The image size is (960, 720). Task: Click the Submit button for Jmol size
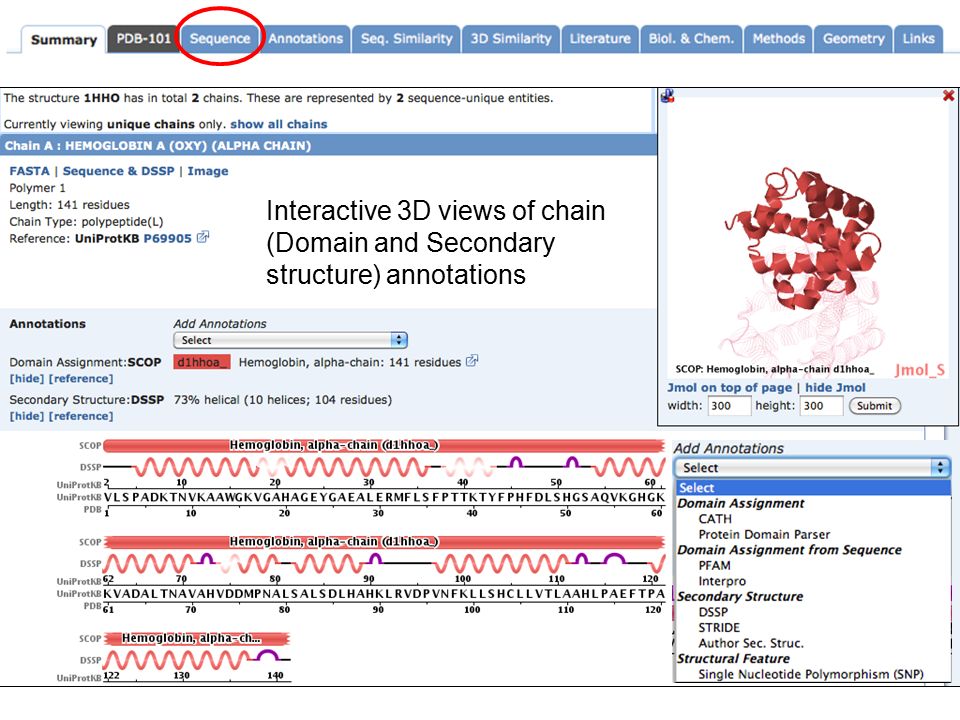(874, 406)
